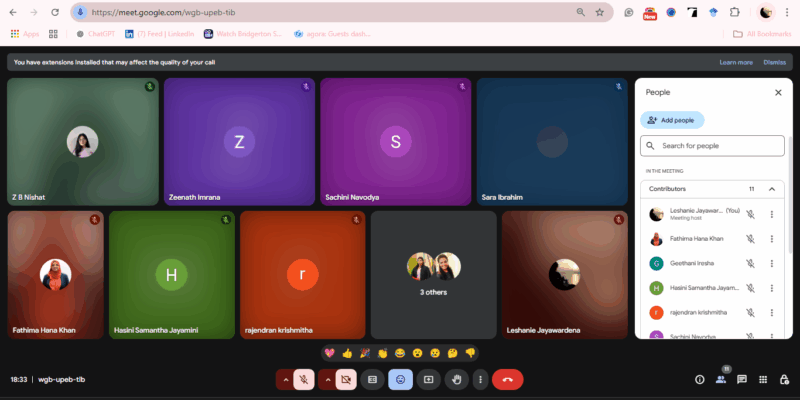Send the thumbs up emoji reaction

347,353
